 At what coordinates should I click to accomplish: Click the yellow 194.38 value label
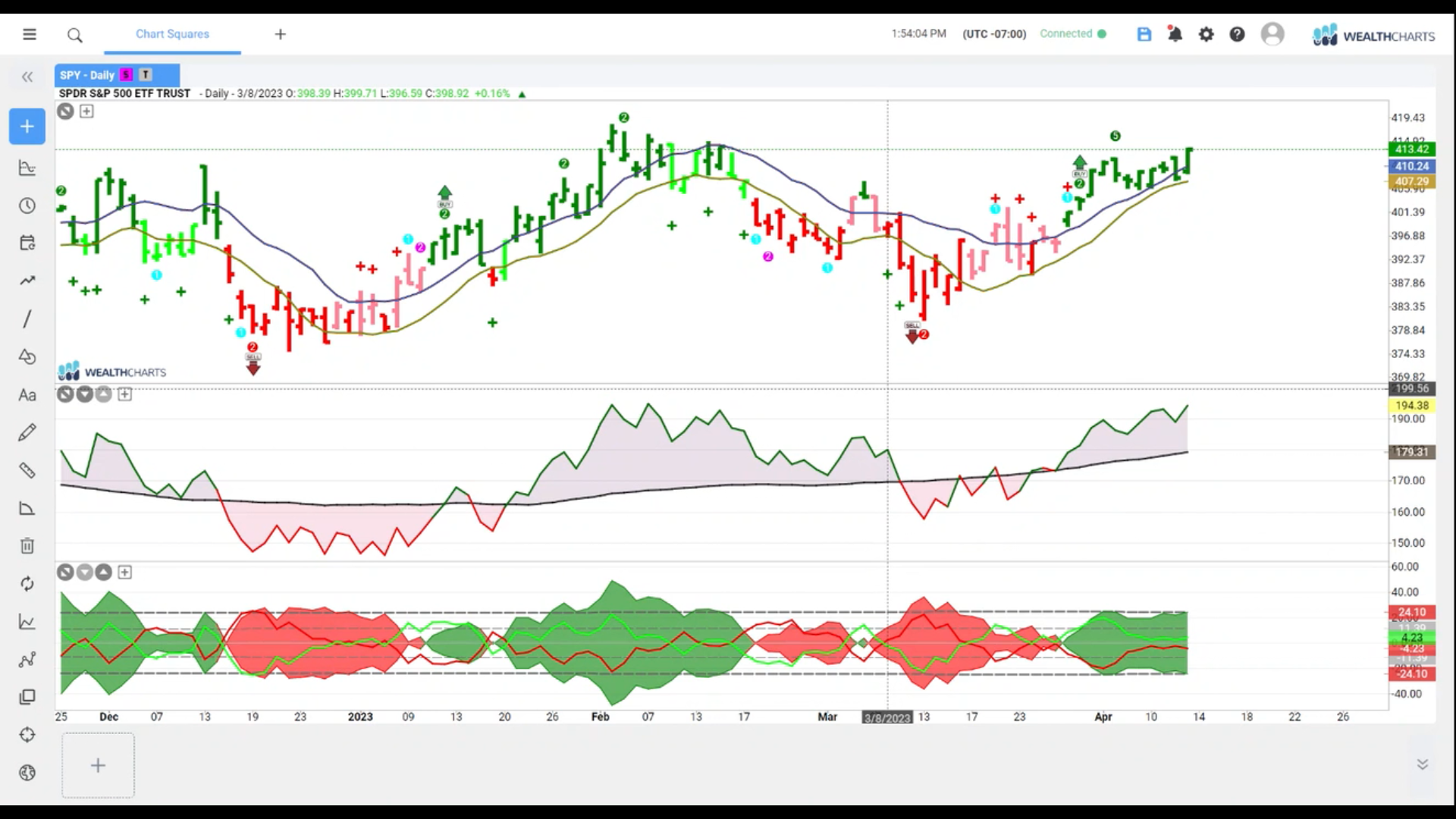(1411, 406)
